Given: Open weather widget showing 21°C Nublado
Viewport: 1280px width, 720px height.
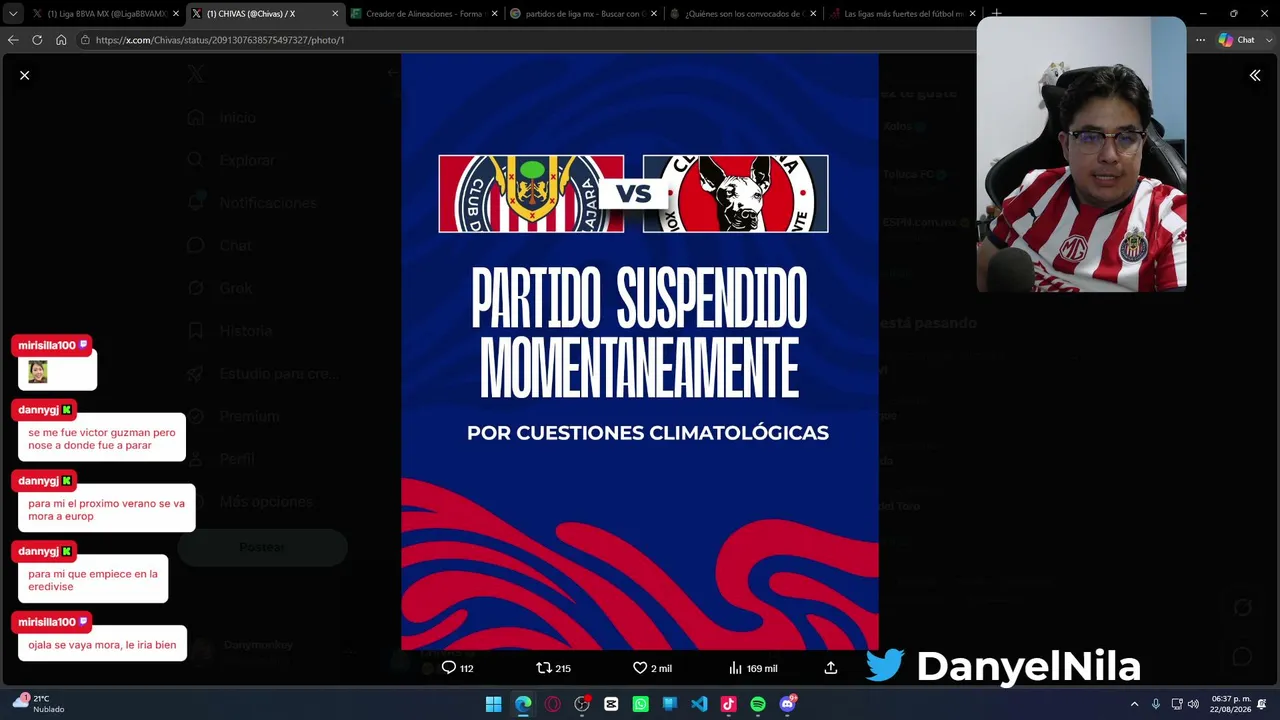Looking at the screenshot, I should [38, 704].
